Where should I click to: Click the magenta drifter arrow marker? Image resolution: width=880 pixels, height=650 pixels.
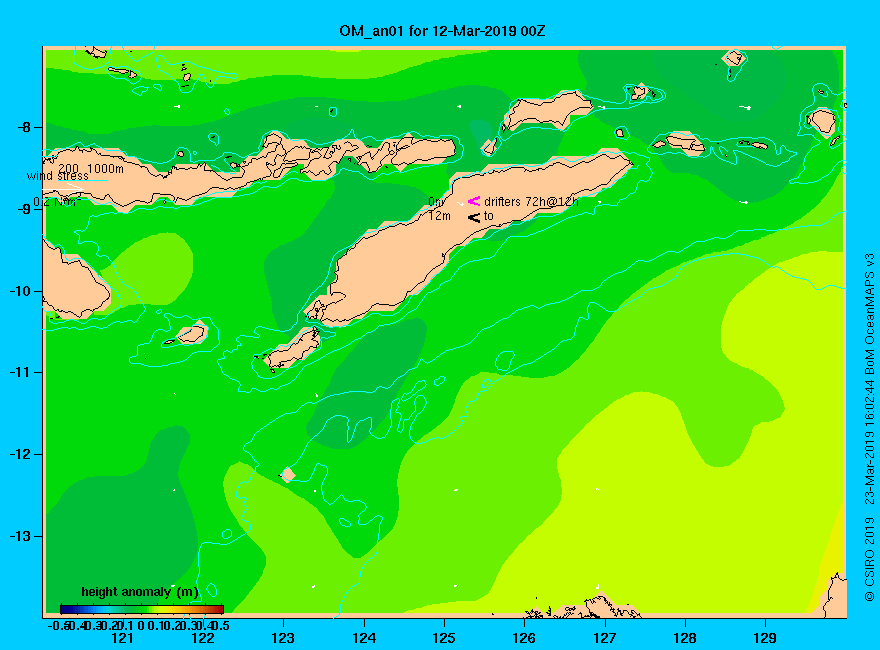(474, 201)
